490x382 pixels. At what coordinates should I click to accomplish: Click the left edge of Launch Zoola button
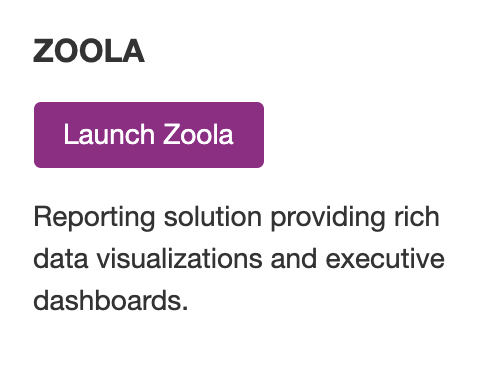coord(36,135)
